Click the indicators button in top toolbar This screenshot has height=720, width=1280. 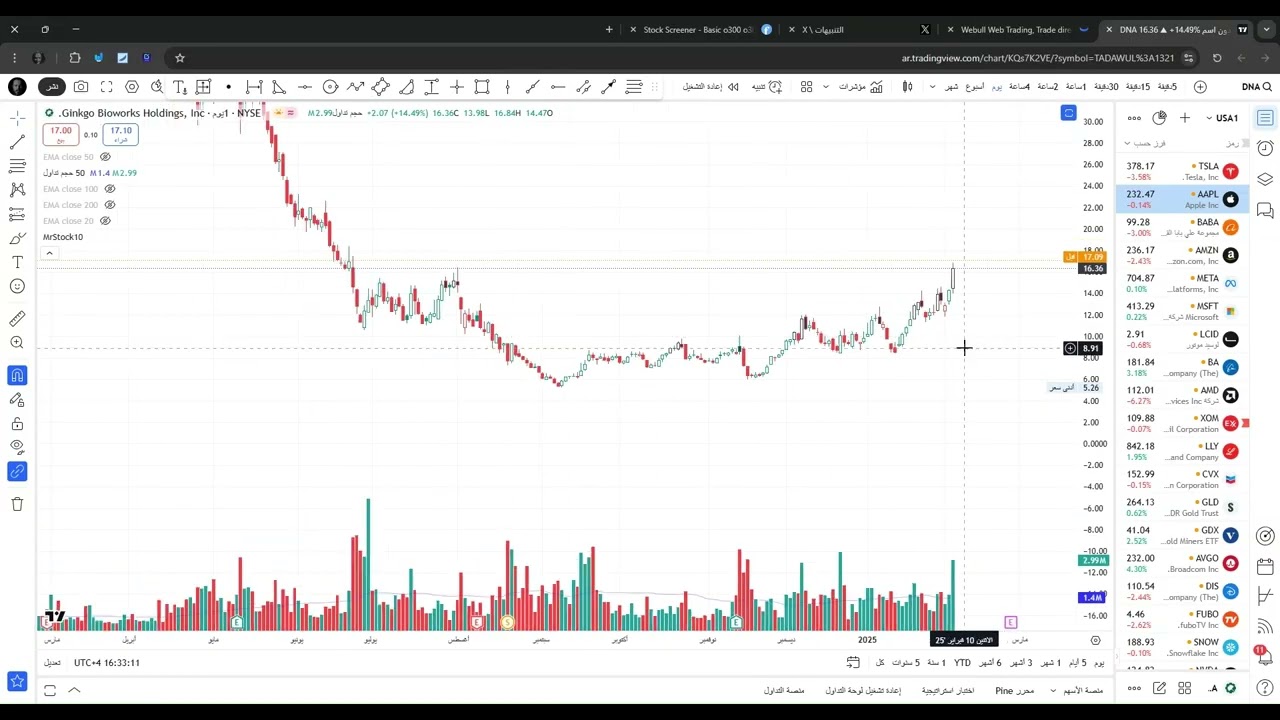pyautogui.click(x=860, y=87)
